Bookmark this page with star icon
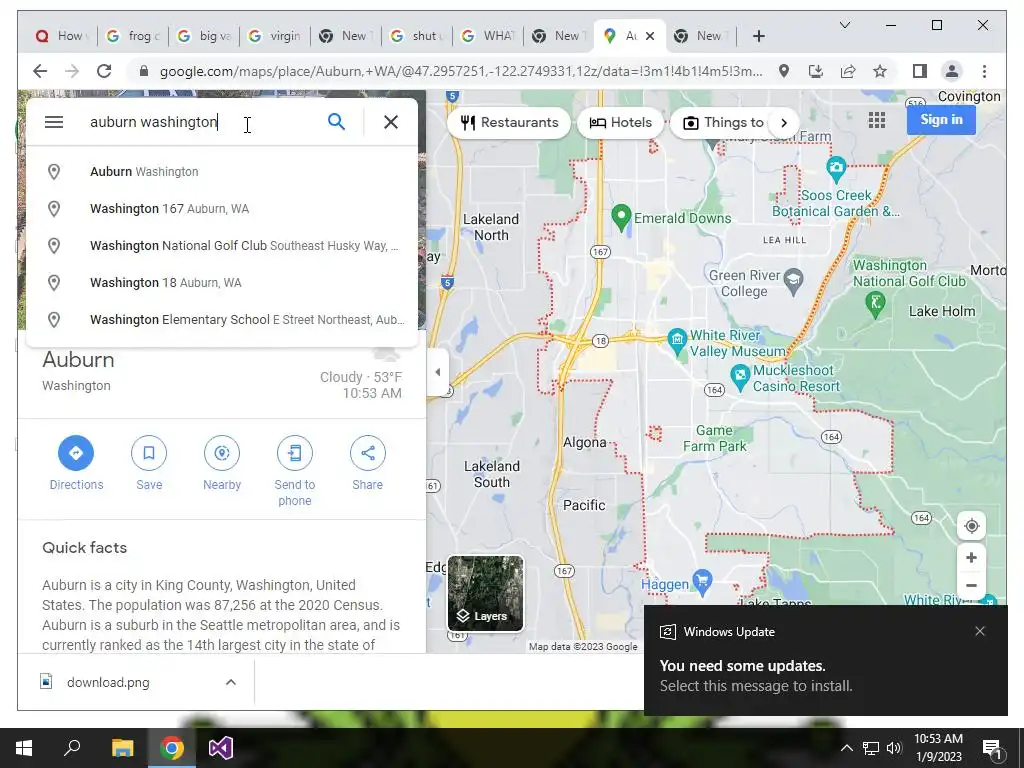Viewport: 1024px width, 768px height. point(880,71)
